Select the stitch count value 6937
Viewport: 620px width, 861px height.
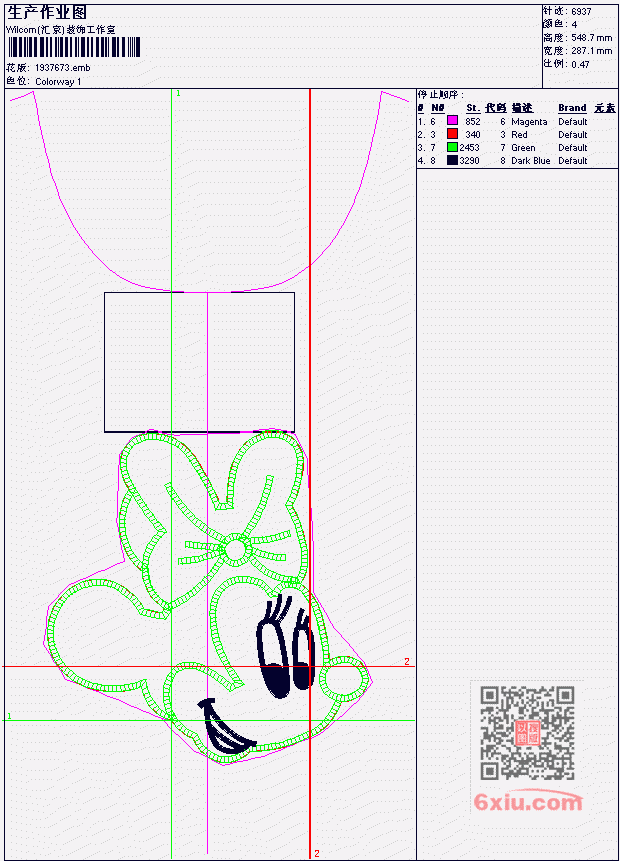[x=581, y=11]
